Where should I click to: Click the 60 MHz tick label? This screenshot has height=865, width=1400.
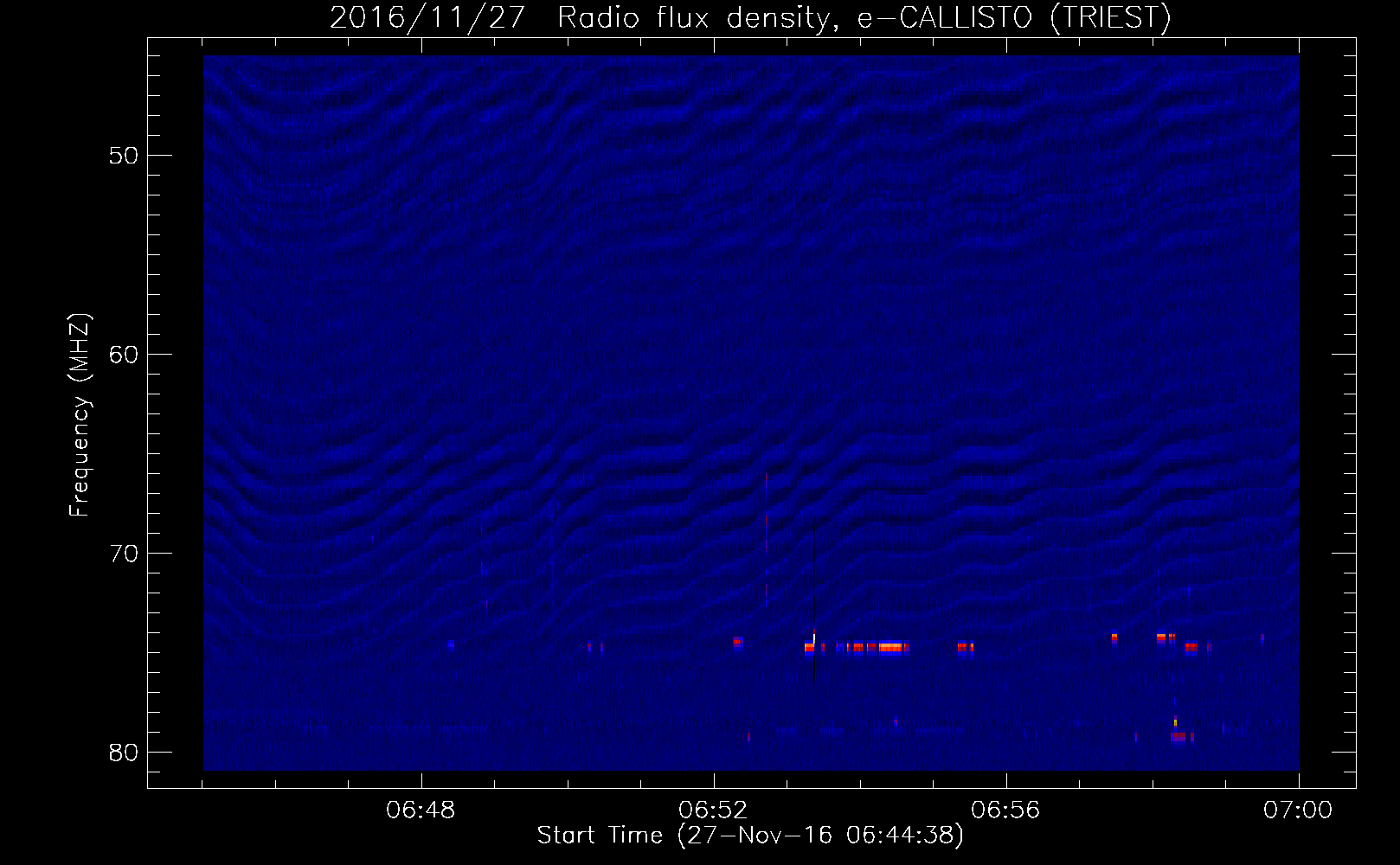click(124, 355)
